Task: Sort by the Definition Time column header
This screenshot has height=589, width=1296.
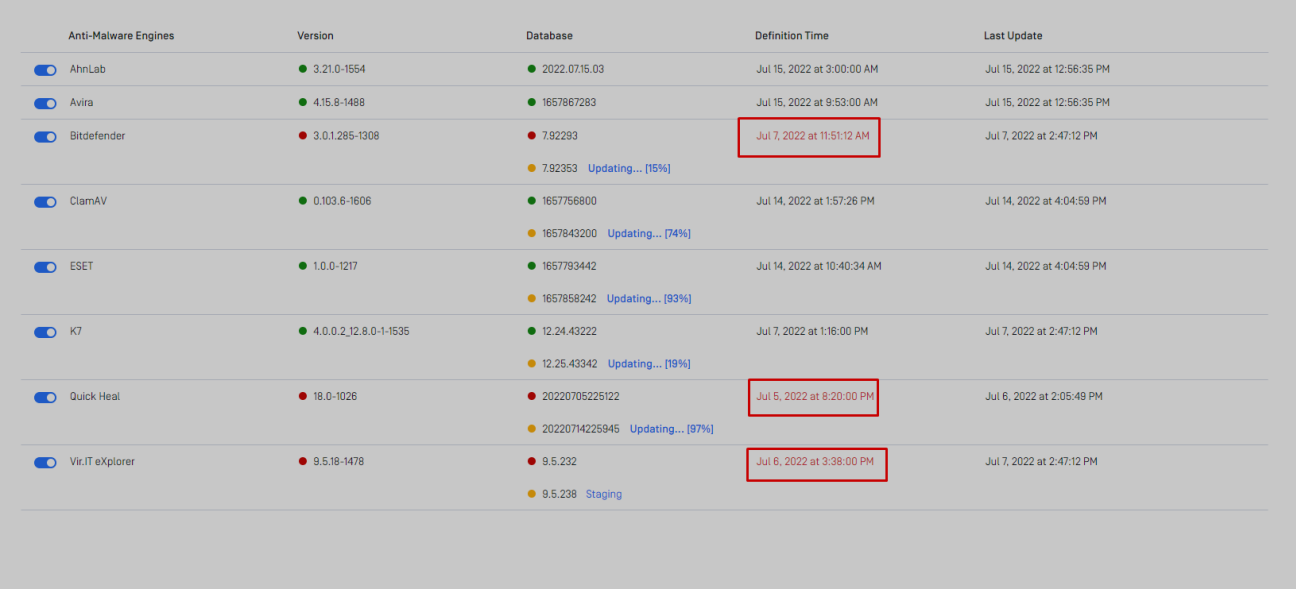Action: 791,36
